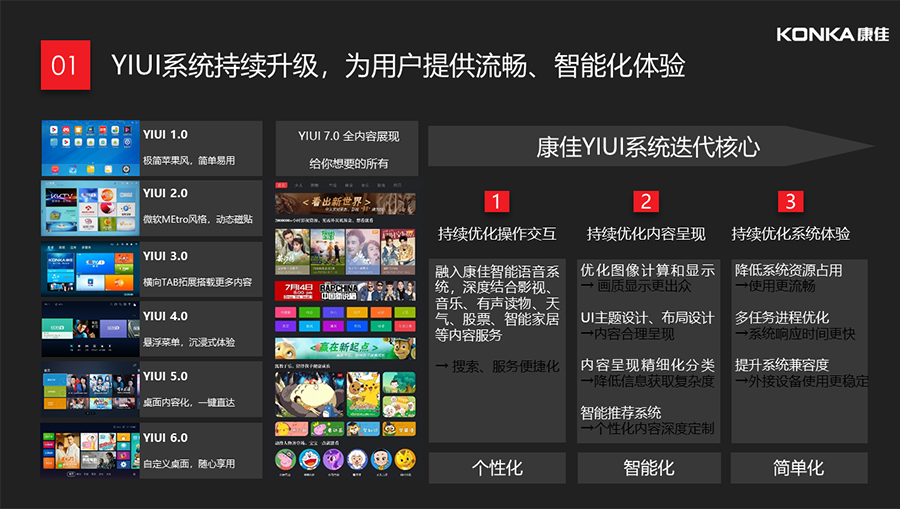
Task: Click the text 内容呈现精细化分类
Action: pyautogui.click(x=647, y=365)
